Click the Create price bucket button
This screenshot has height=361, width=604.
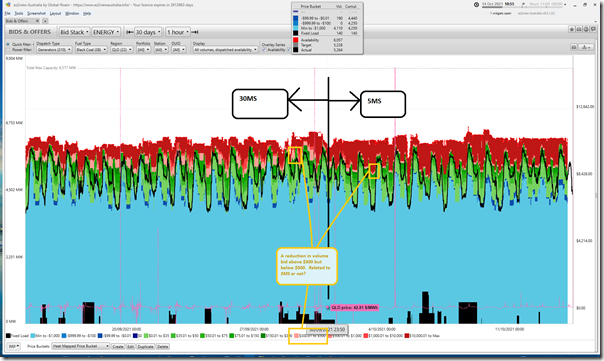click(118, 346)
